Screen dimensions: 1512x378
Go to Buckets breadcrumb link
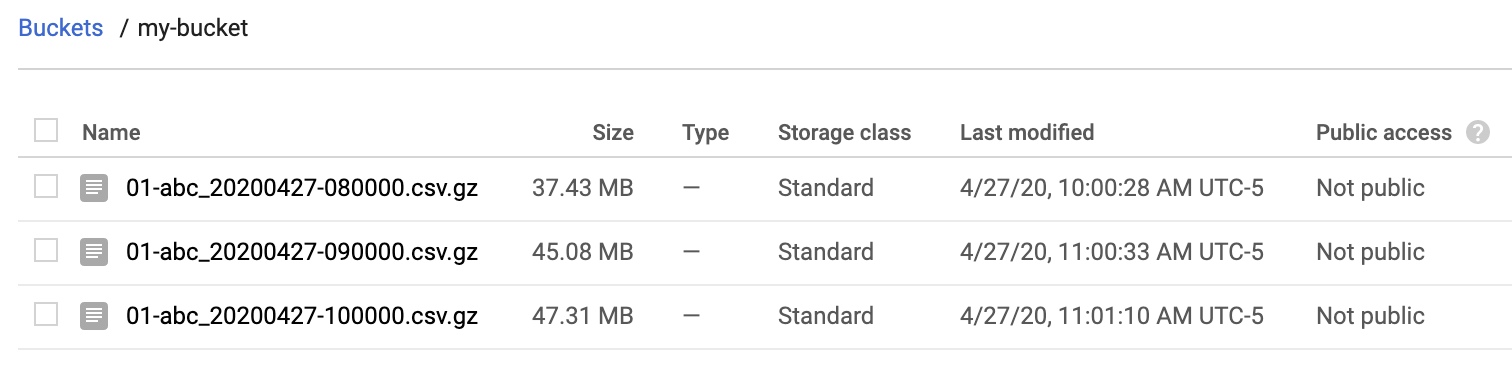[61, 27]
